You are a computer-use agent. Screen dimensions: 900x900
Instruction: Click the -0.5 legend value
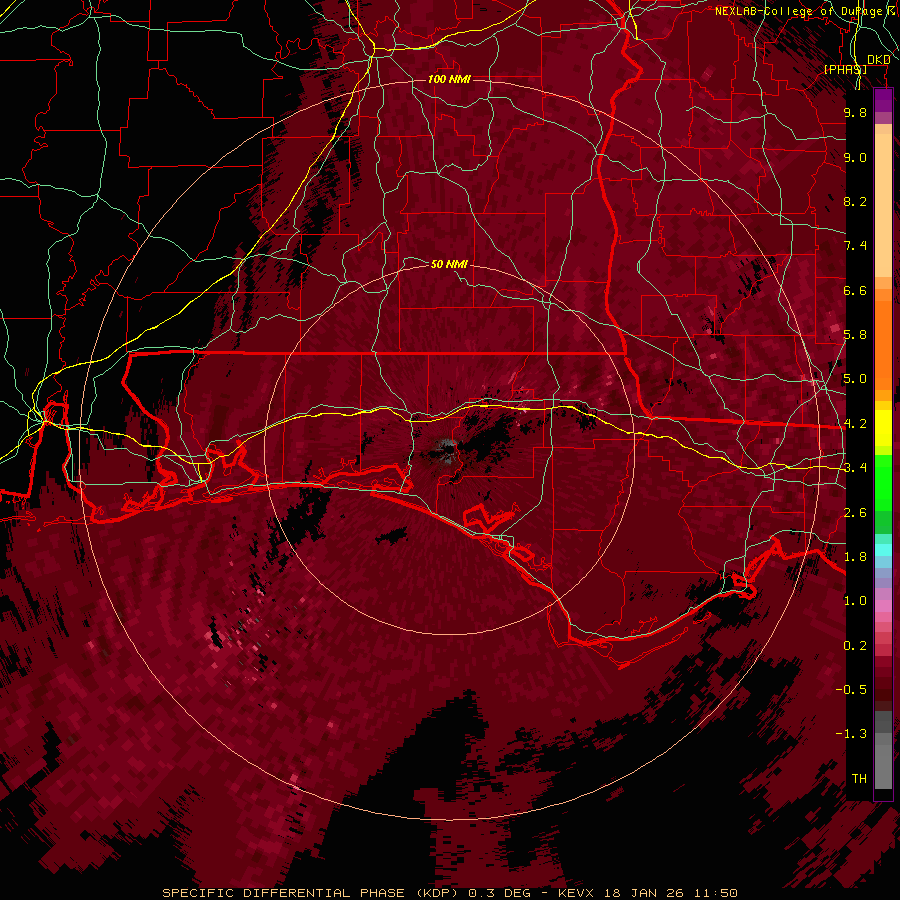pos(851,690)
